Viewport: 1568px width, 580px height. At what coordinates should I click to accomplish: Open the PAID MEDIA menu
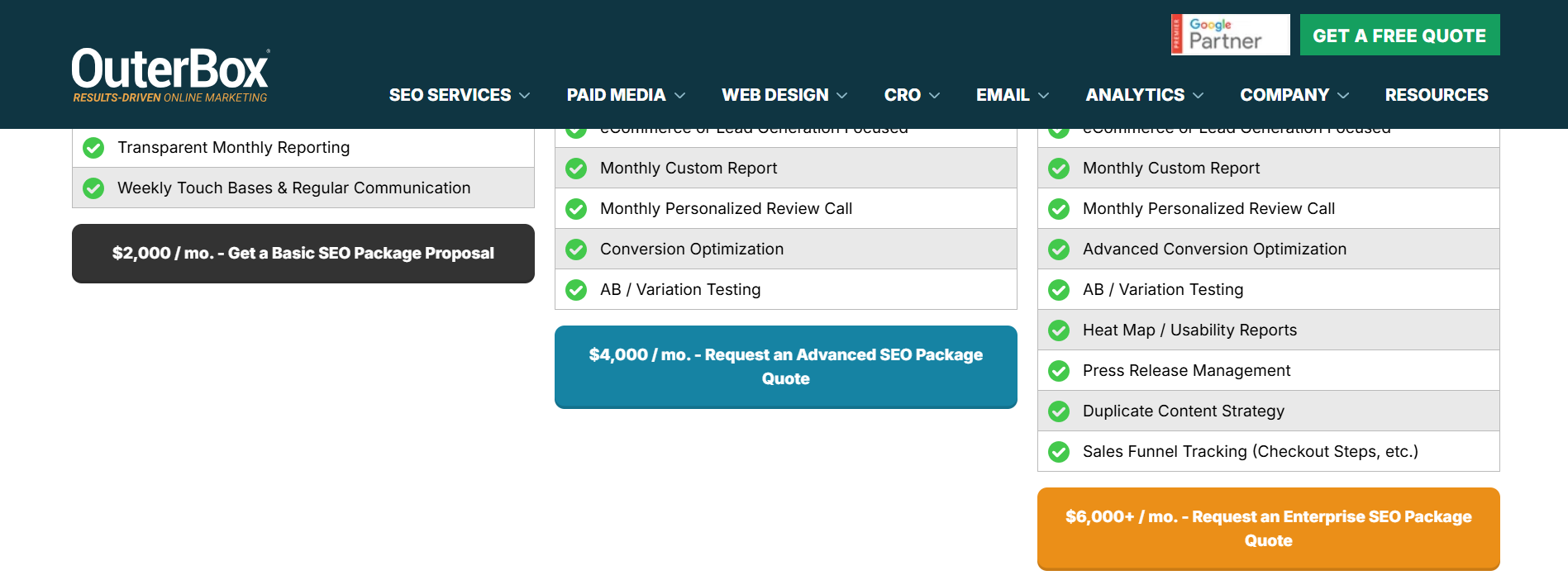coord(617,95)
